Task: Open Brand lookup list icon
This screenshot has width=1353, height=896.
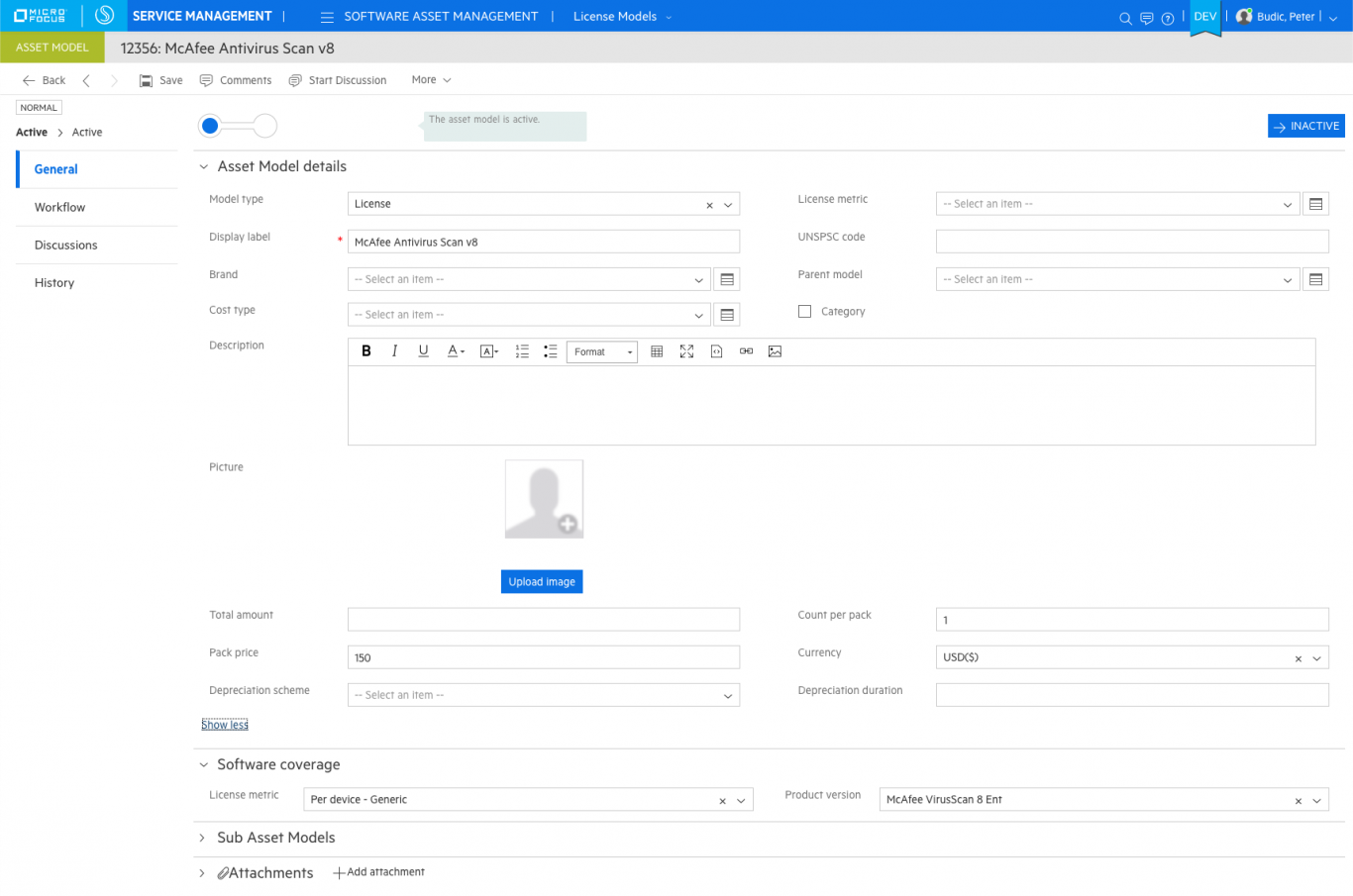Action: (727, 279)
